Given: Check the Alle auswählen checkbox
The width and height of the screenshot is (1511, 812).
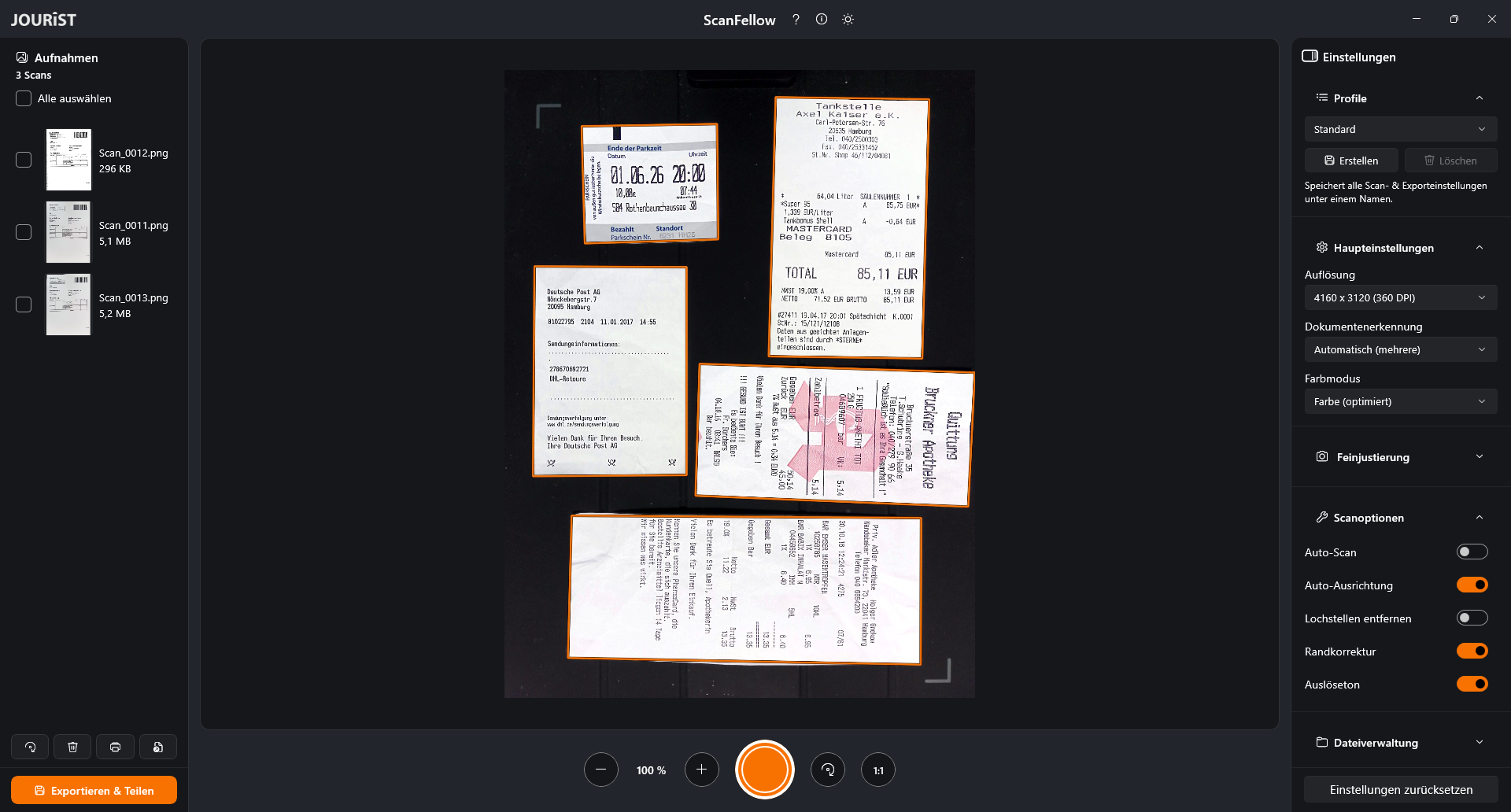Looking at the screenshot, I should 24,98.
